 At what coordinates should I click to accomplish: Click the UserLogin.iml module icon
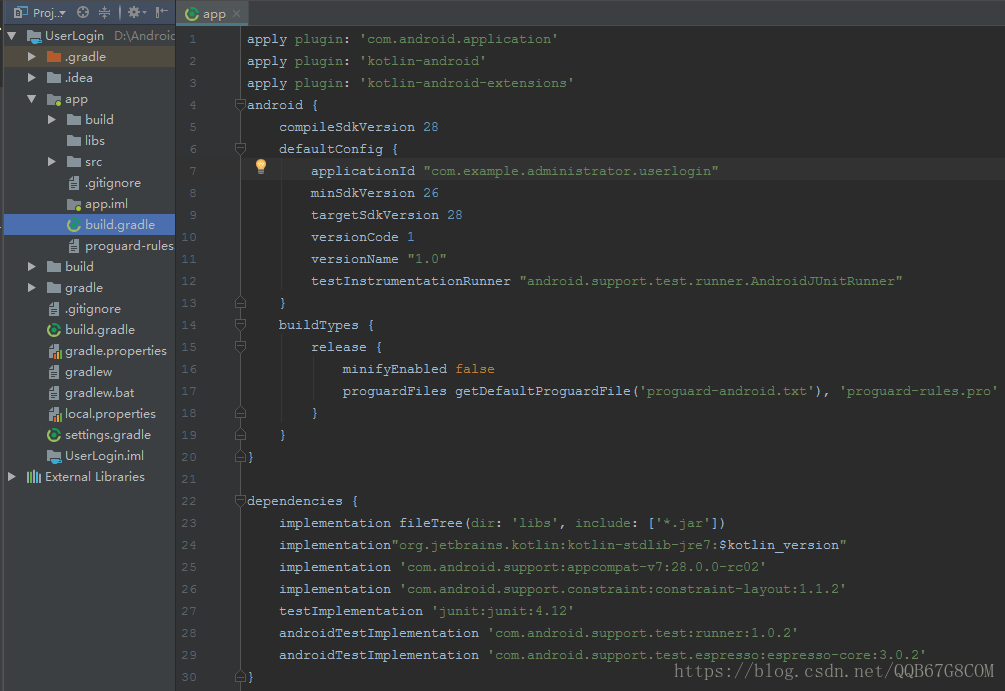(x=54, y=456)
